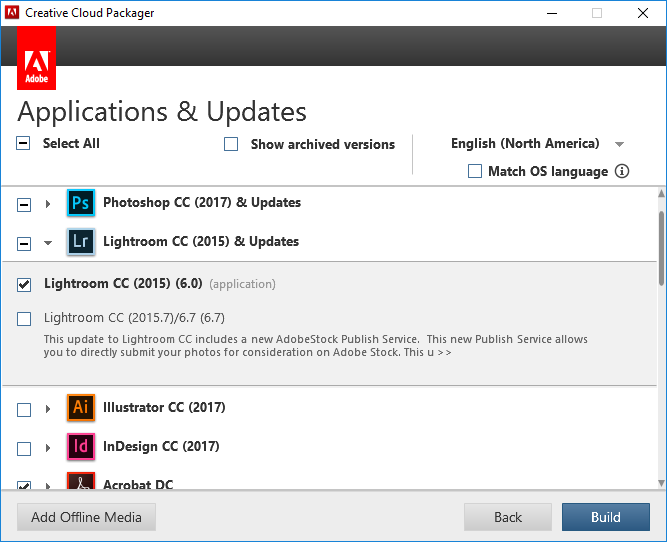Expand the Illustrator CC (2017) row
667x542 pixels.
point(48,409)
